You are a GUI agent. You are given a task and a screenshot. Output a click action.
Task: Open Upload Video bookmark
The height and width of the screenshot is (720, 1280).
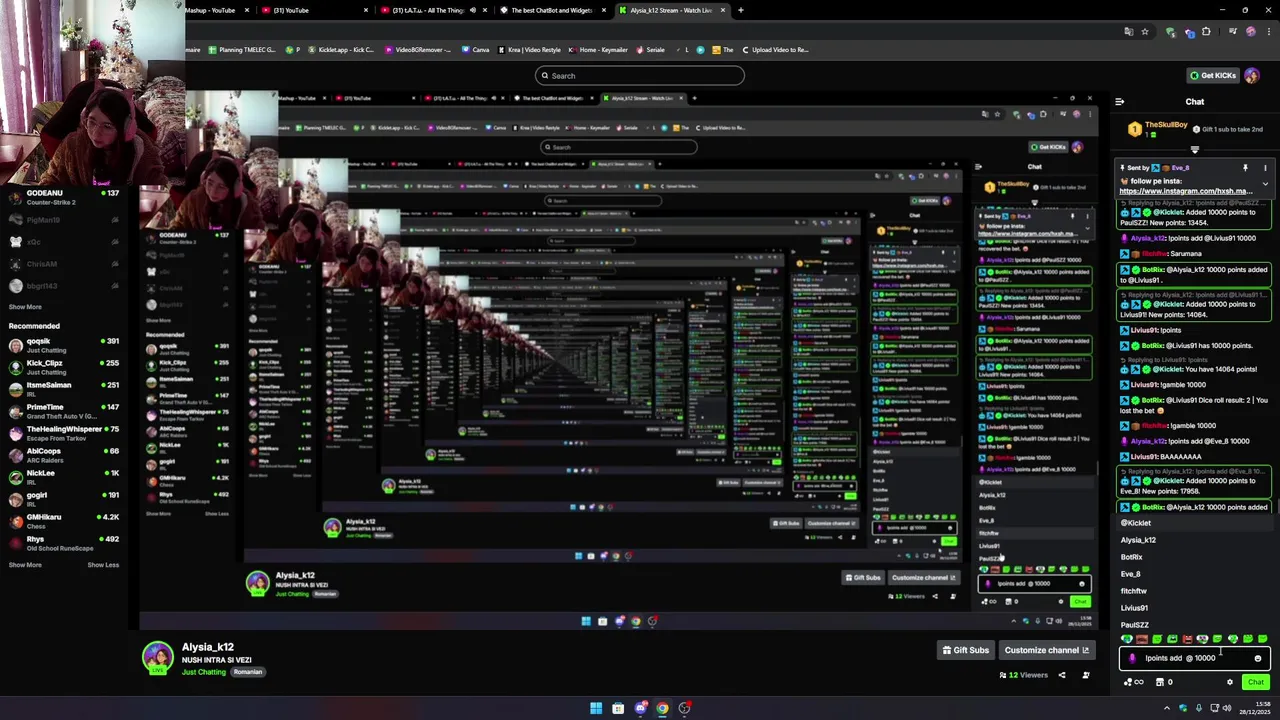coord(774,49)
